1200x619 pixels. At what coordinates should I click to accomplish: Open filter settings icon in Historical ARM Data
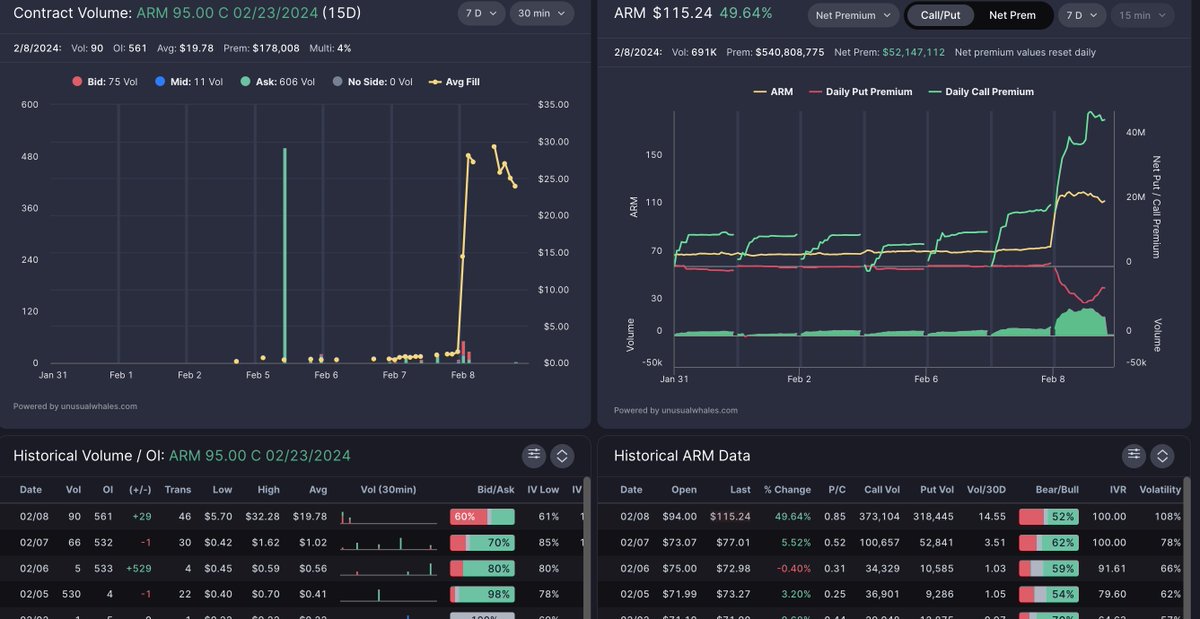tap(1133, 455)
